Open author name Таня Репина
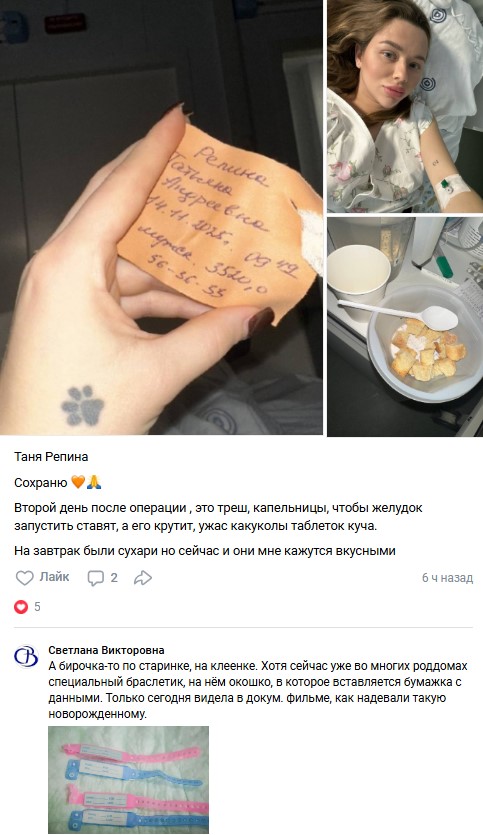This screenshot has width=483, height=835. pos(51,456)
